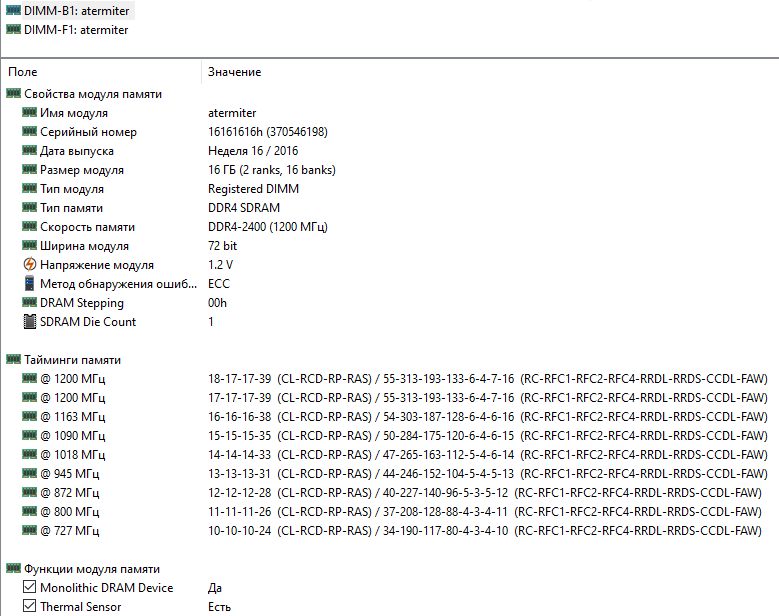Click the icon beside Тип модуля
Screen dimensions: 779x616
pyautogui.click(x=29, y=188)
